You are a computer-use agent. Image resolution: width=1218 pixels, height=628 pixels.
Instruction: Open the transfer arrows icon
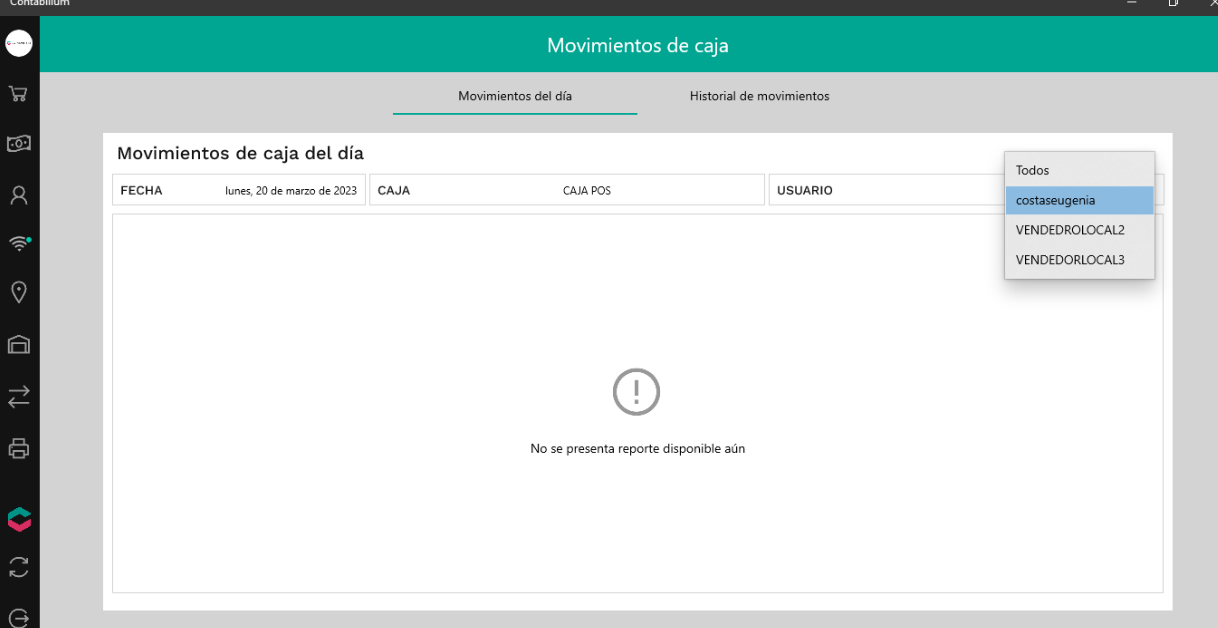(x=19, y=397)
